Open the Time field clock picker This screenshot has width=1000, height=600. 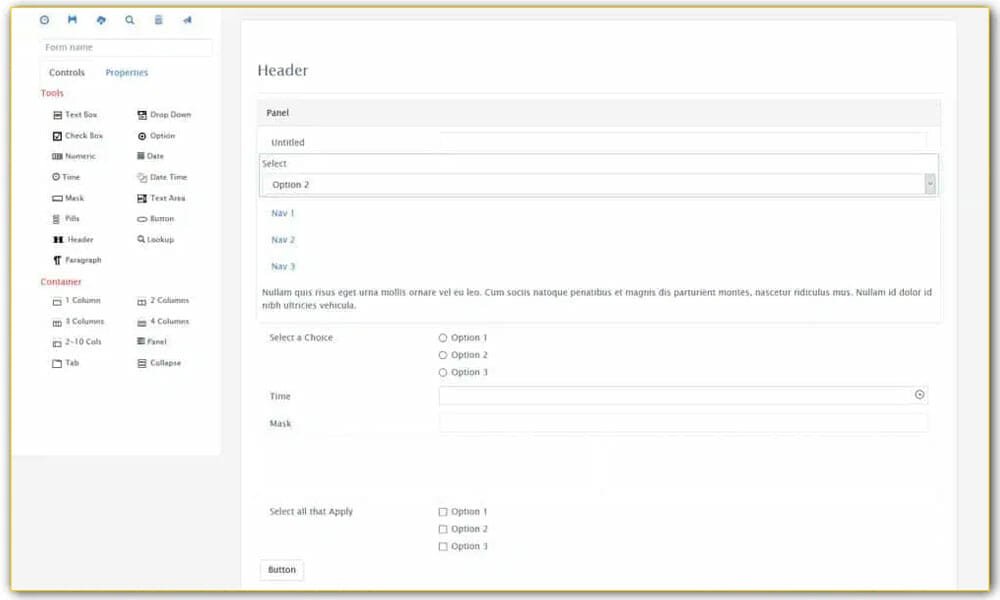pyautogui.click(x=919, y=395)
